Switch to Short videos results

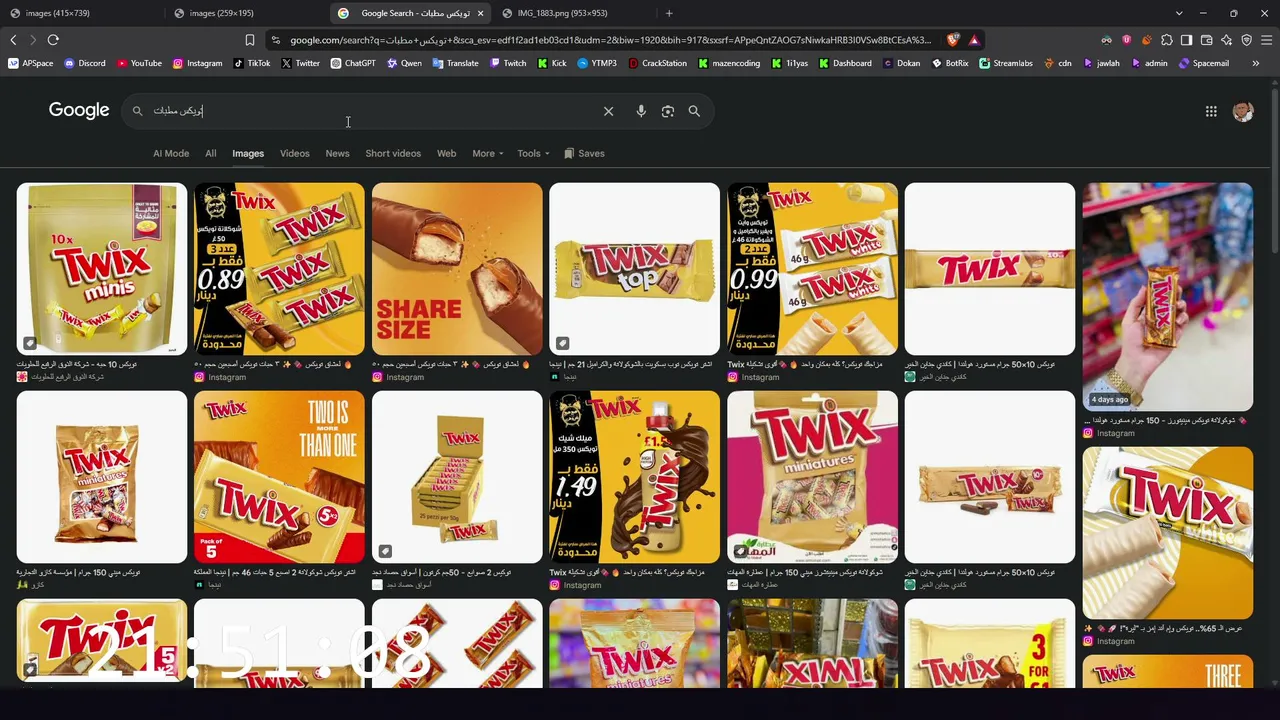click(x=393, y=153)
